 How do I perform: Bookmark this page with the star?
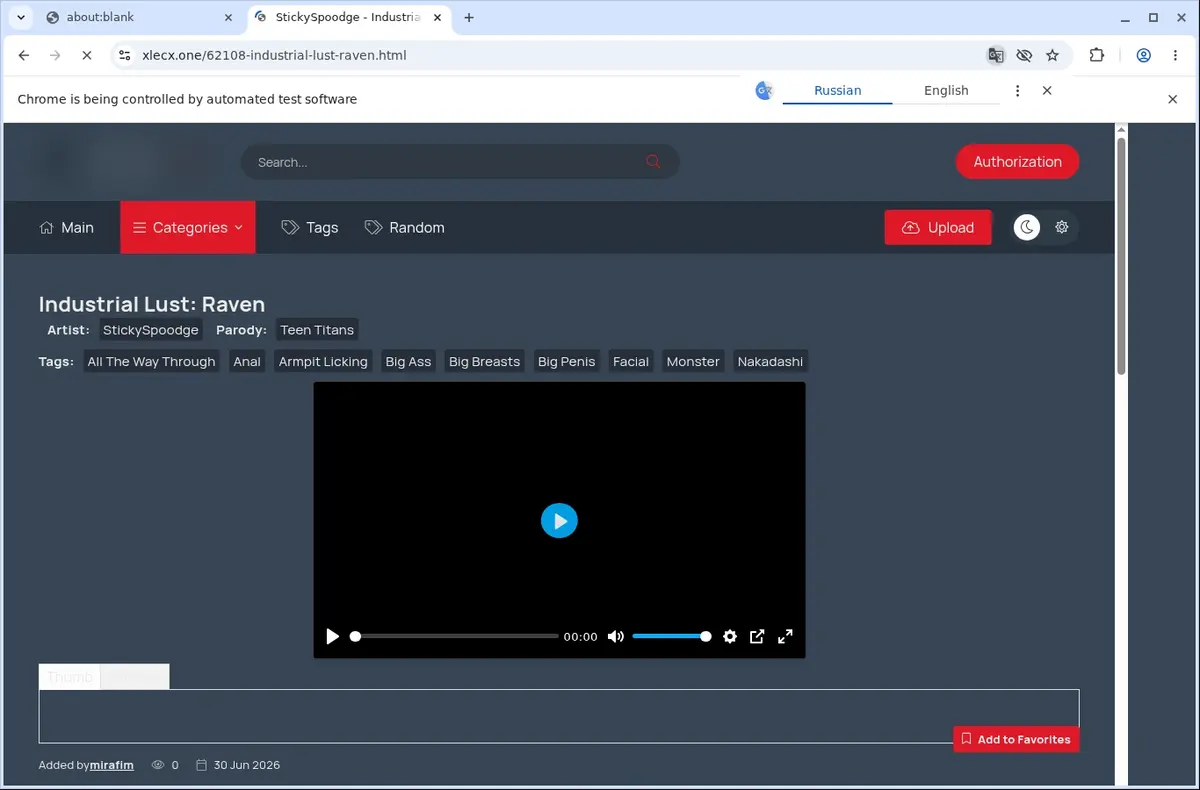pyautogui.click(x=1052, y=56)
